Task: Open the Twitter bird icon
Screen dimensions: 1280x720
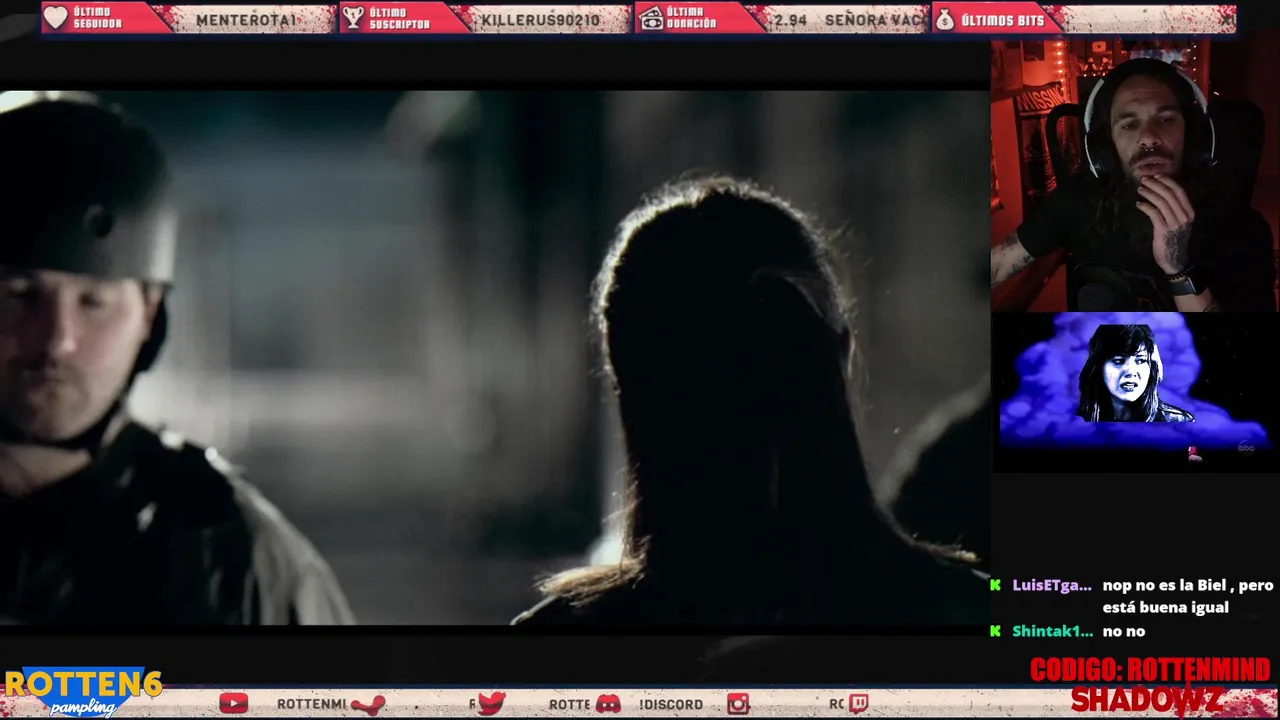Action: [x=491, y=704]
